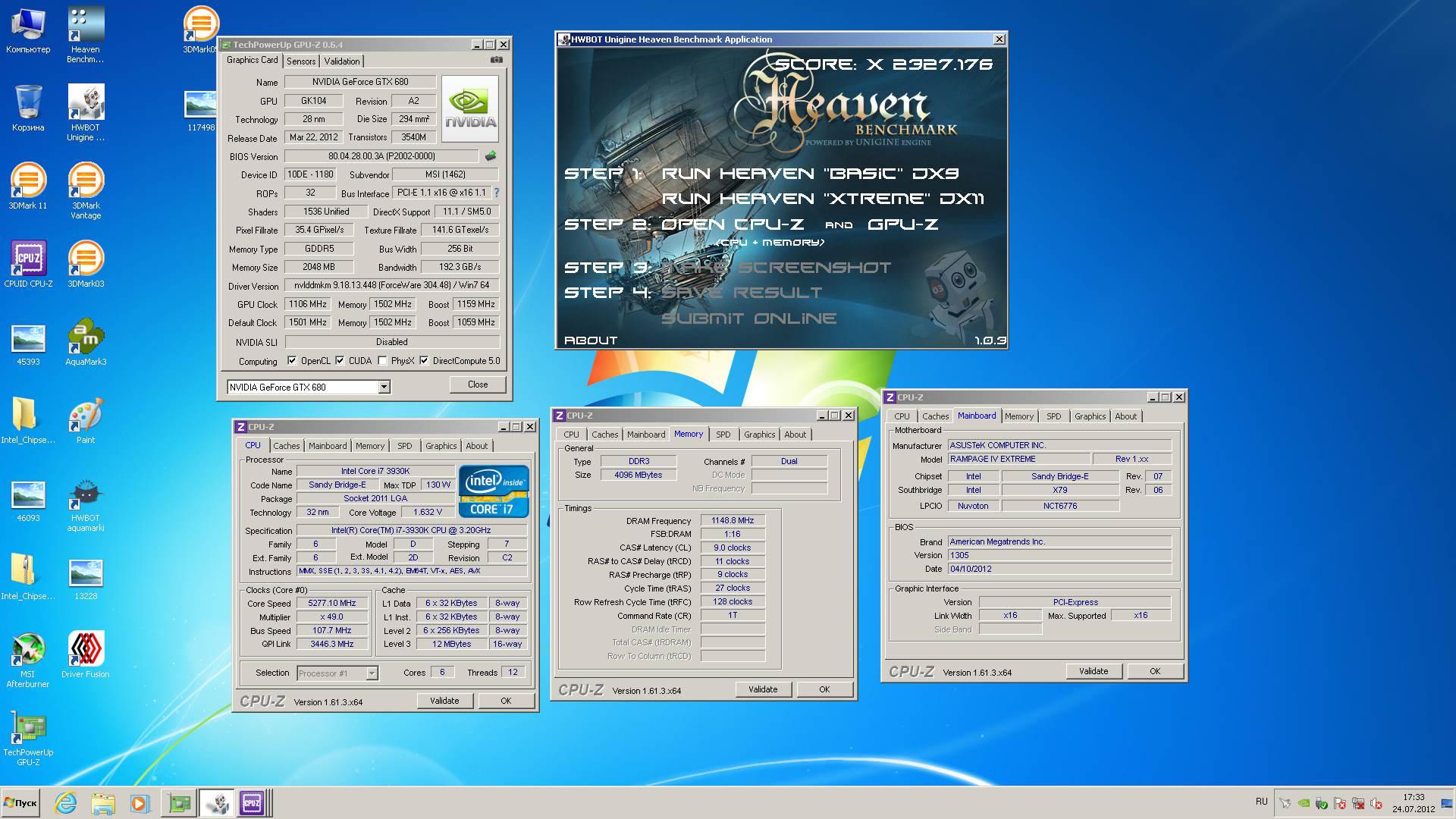1456x819 pixels.
Task: Toggle the PhysX checkbox in GPU-Z
Action: pos(382,361)
